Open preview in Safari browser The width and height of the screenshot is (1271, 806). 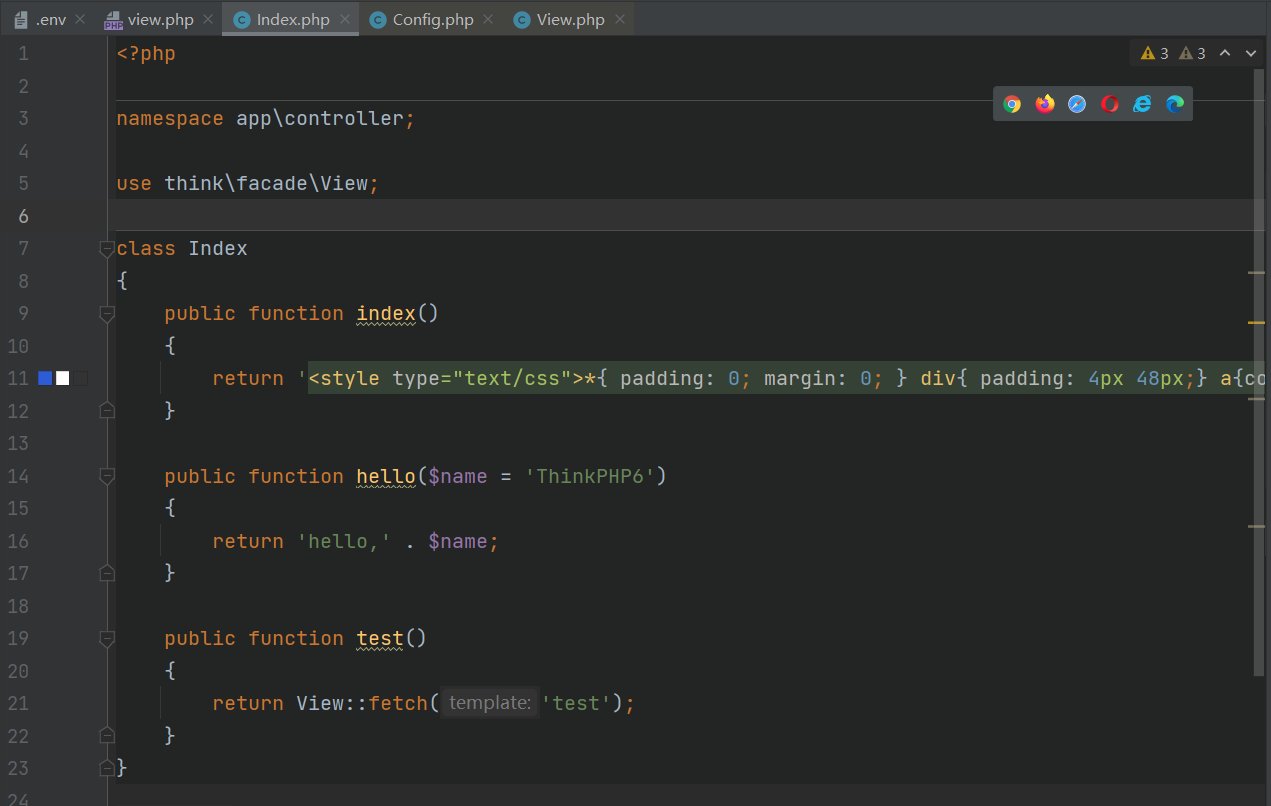coord(1077,104)
